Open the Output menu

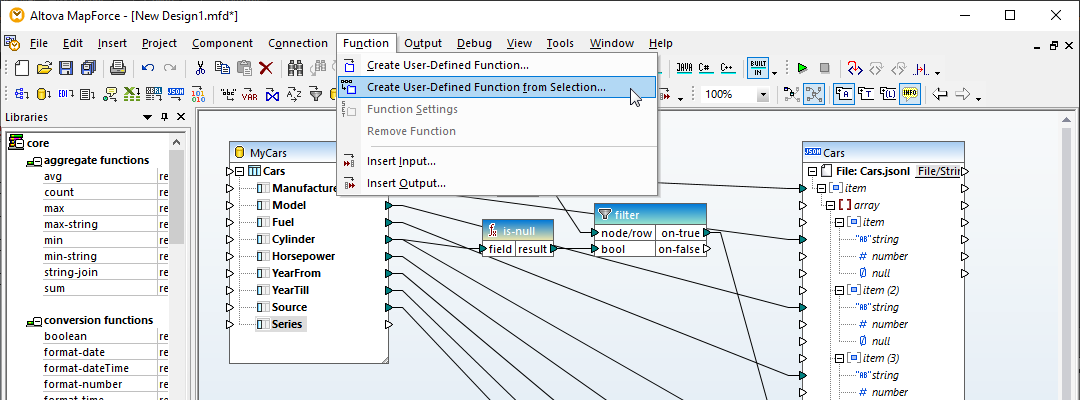tap(423, 43)
